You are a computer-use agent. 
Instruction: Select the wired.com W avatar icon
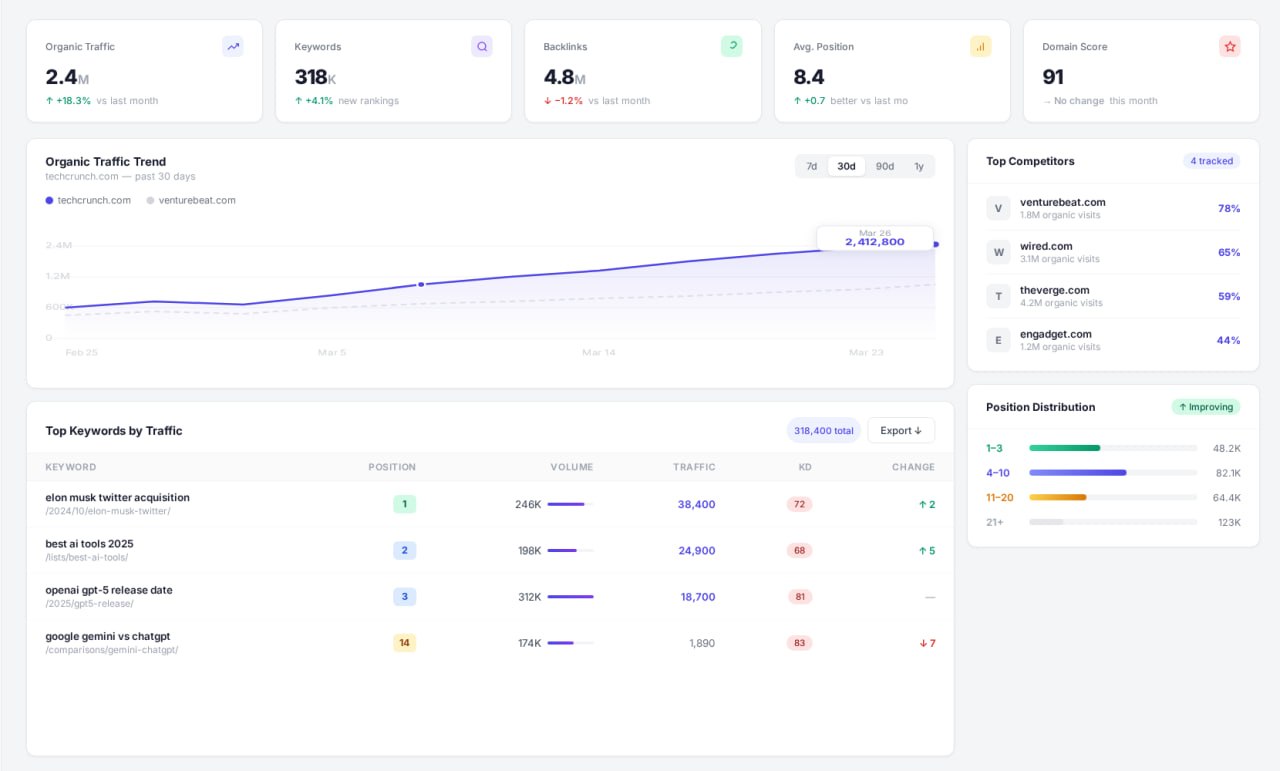coord(998,252)
